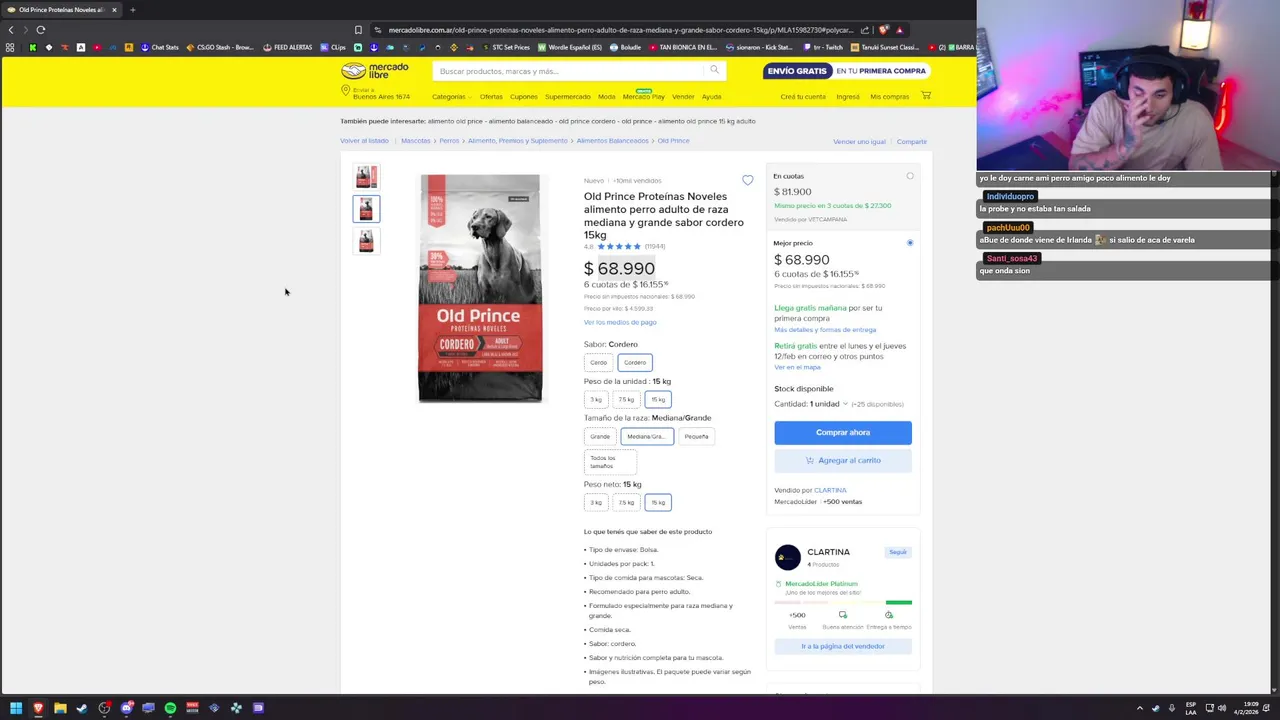Click the Compartir link
Viewport: 1280px width, 720px height.
click(x=912, y=142)
